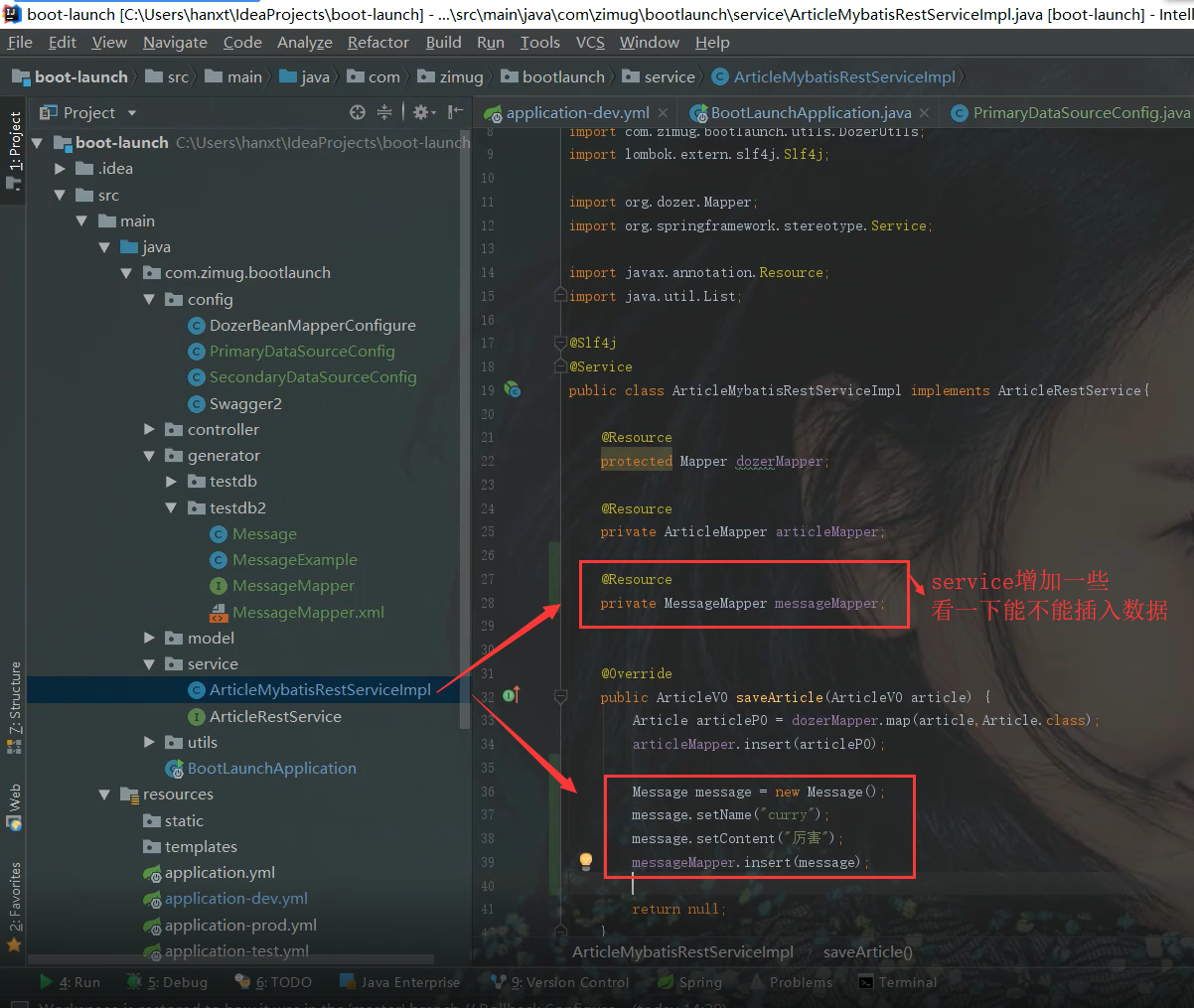Select the templates folder
This screenshot has width=1194, height=1008.
click(201, 847)
